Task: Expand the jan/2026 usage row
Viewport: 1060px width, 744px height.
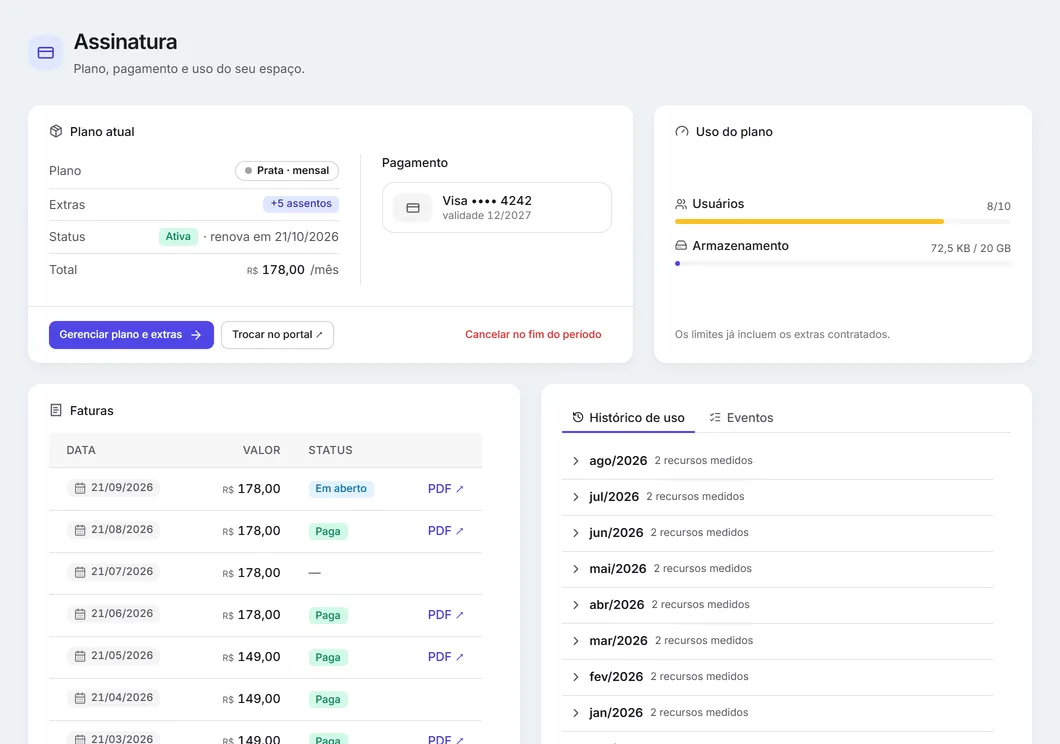Action: coord(778,712)
